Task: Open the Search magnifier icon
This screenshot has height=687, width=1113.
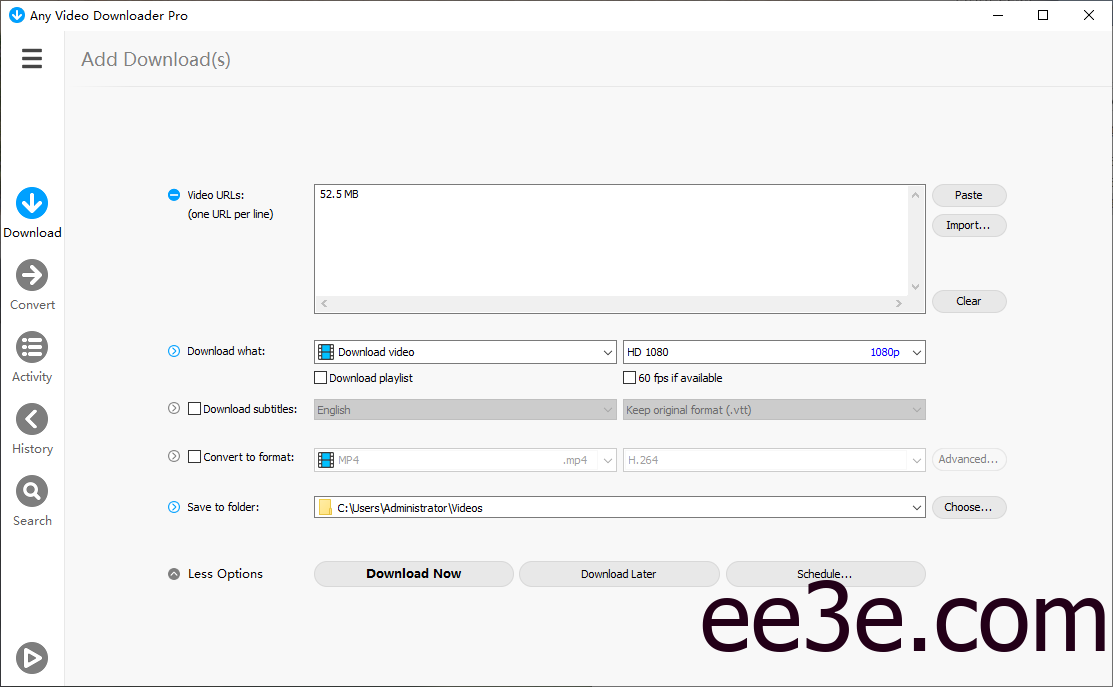Action: (x=32, y=492)
